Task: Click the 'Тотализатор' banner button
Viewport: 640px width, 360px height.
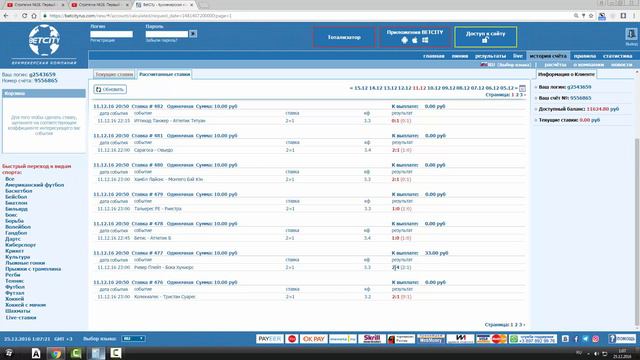Action: coord(344,37)
